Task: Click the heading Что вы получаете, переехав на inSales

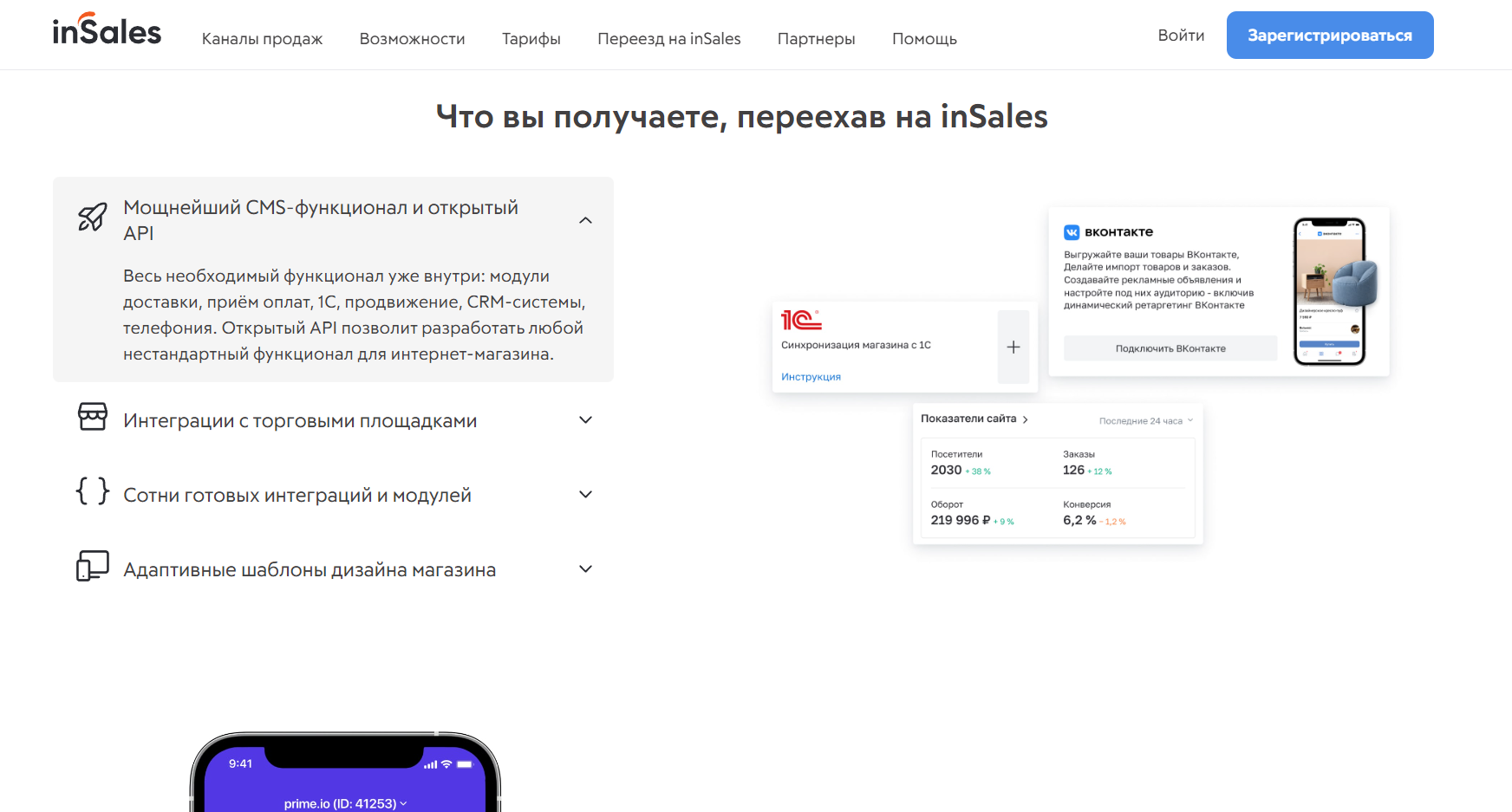Action: point(742,116)
